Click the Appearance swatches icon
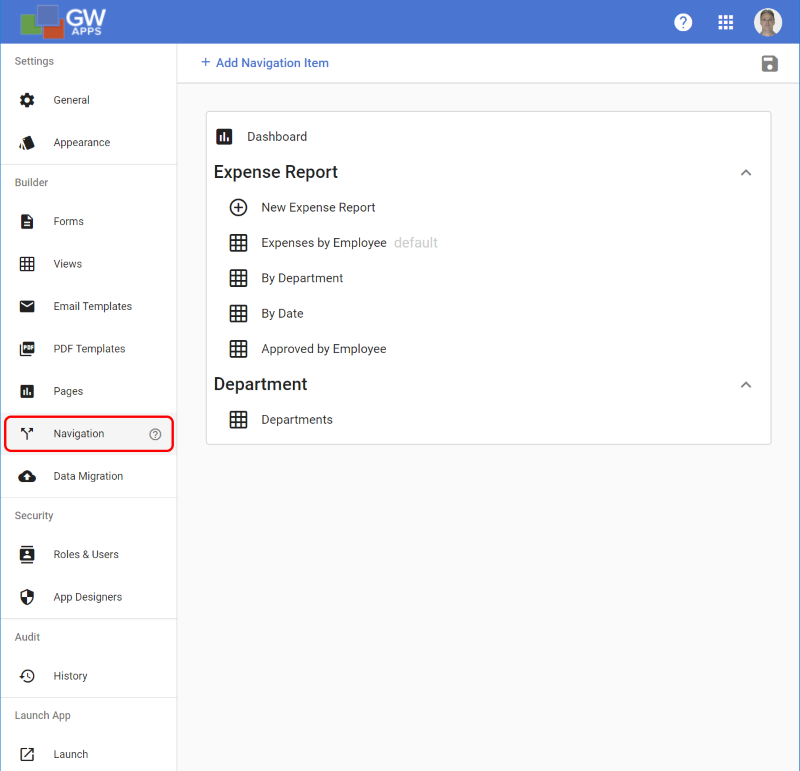The image size is (800, 771). tap(27, 143)
